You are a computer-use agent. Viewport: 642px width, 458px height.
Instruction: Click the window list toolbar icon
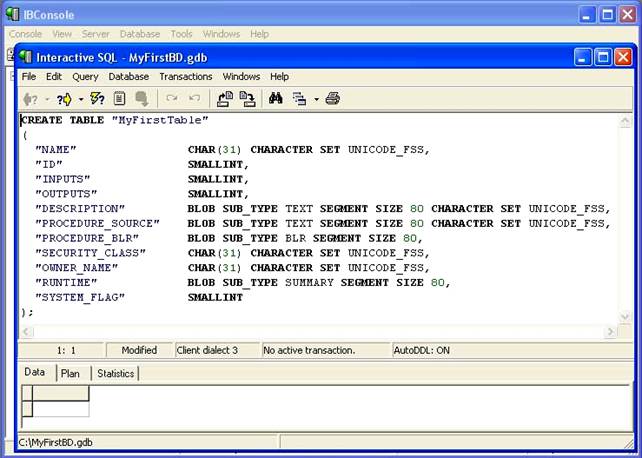[299, 98]
